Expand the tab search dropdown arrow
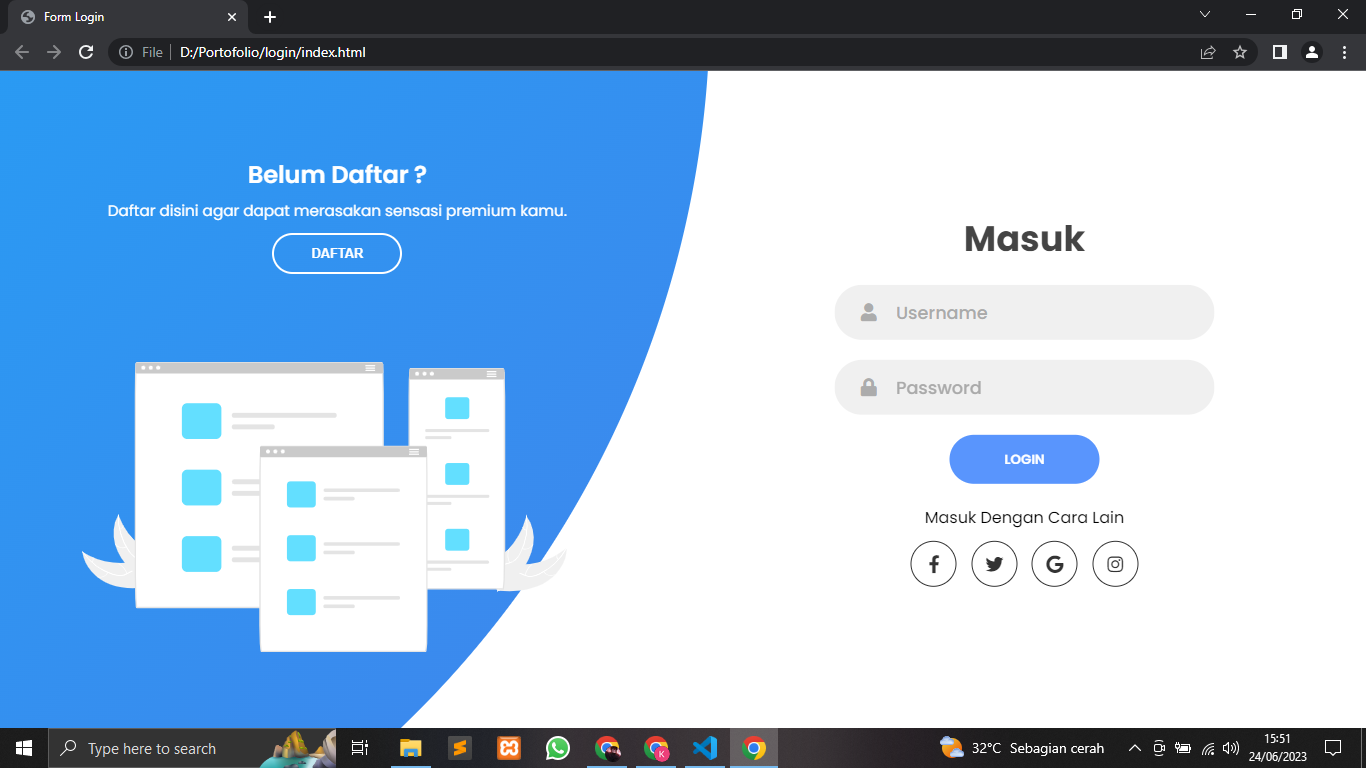 tap(1205, 15)
